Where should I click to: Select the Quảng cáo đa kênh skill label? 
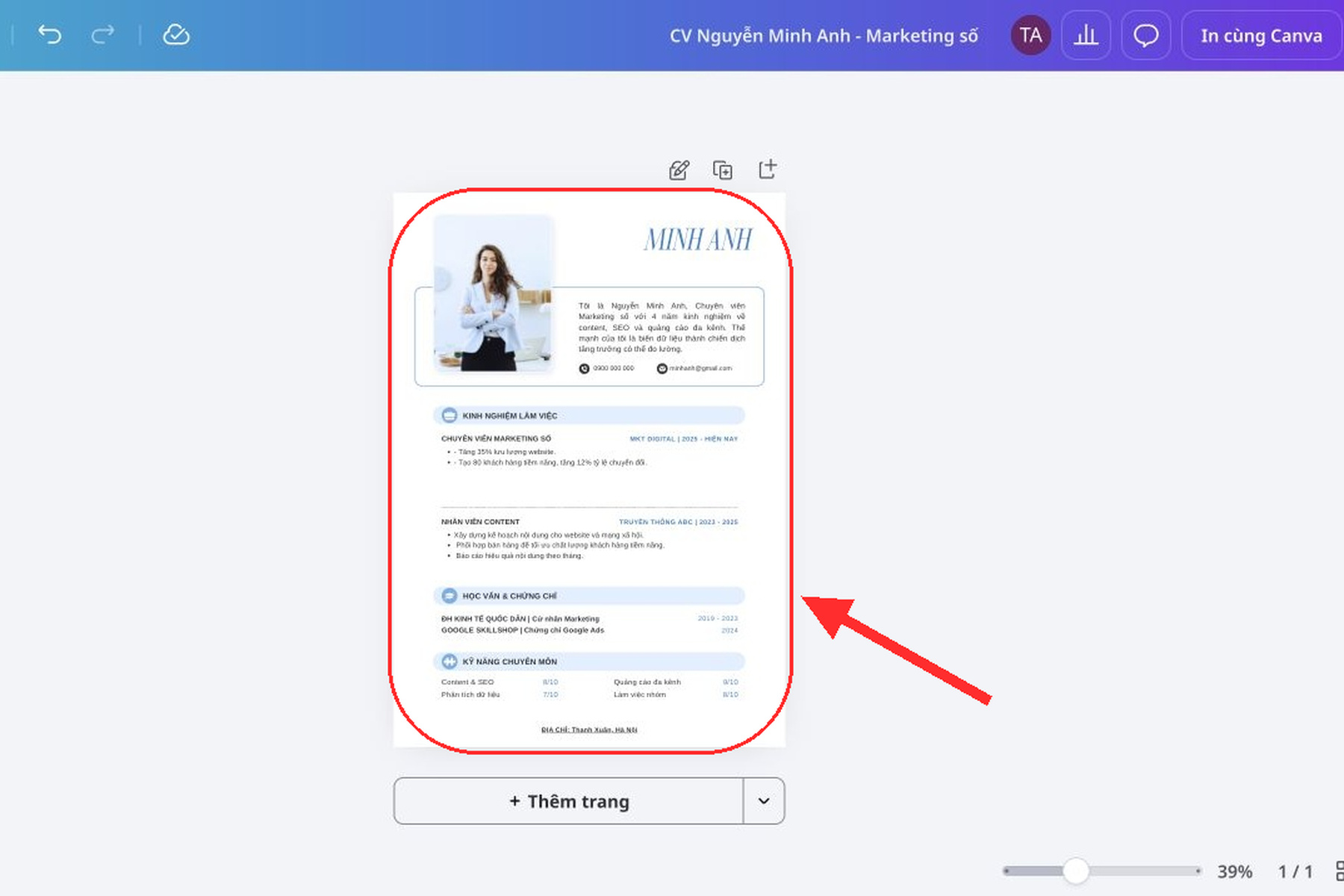[647, 682]
